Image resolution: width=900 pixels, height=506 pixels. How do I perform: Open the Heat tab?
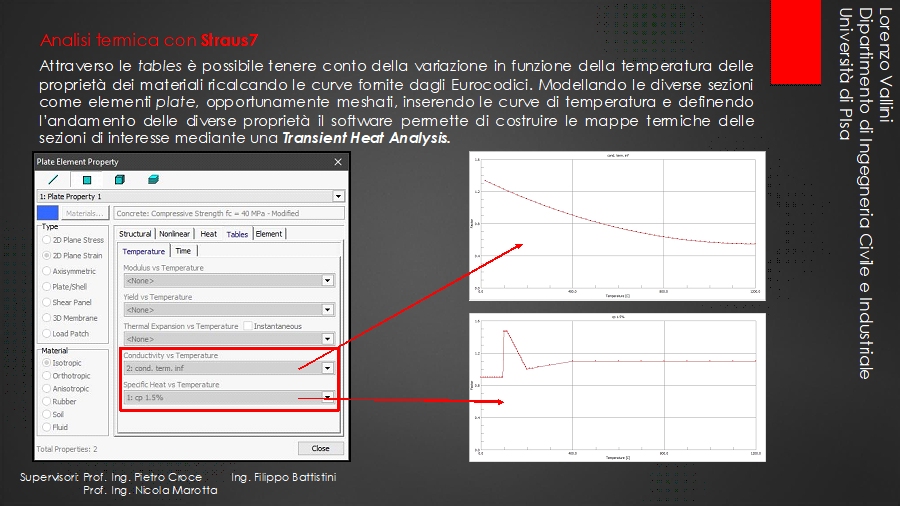[208, 234]
